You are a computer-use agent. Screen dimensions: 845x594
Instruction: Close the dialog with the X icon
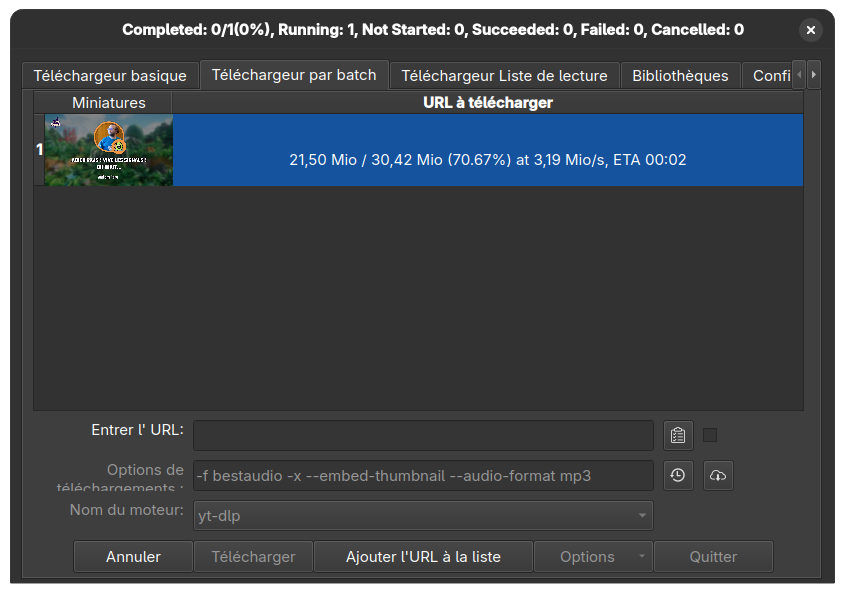pyautogui.click(x=811, y=30)
